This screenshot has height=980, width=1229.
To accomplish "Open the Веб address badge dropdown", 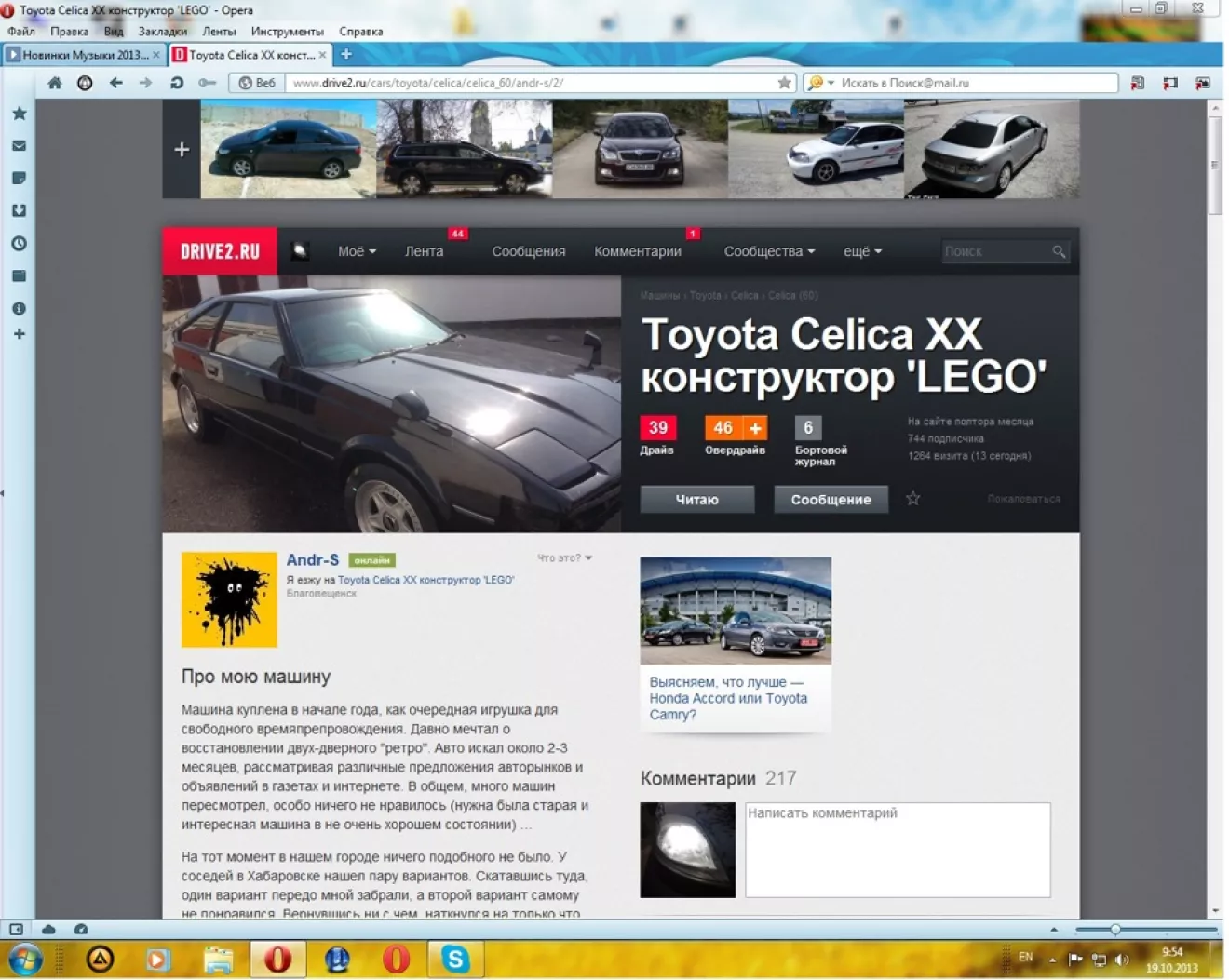I will (257, 83).
